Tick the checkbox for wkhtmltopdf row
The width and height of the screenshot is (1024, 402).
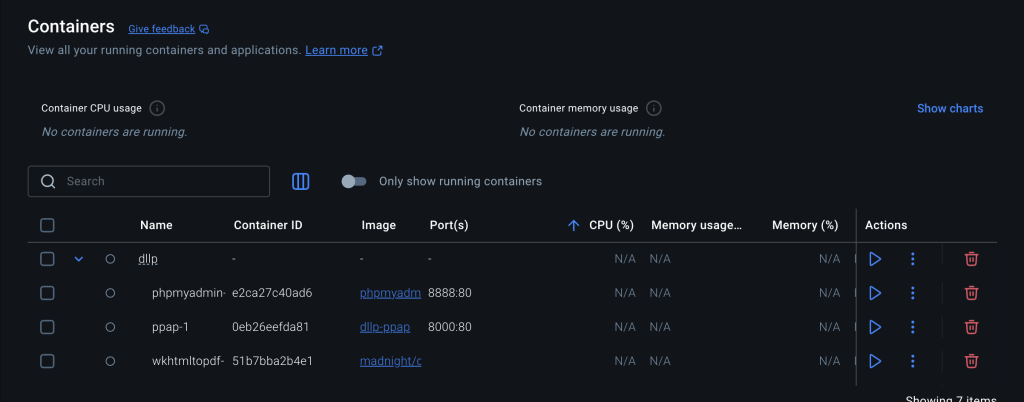[x=47, y=361]
